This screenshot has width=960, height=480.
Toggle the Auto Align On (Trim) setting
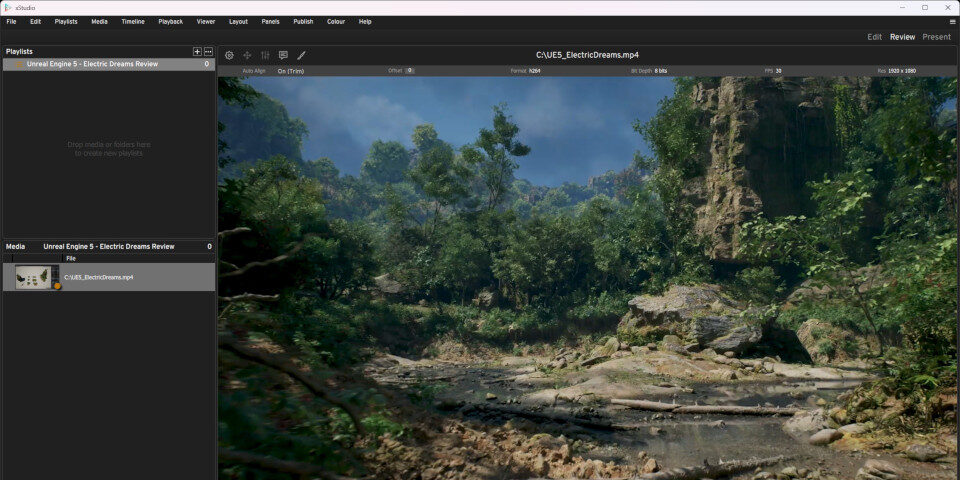[290, 71]
